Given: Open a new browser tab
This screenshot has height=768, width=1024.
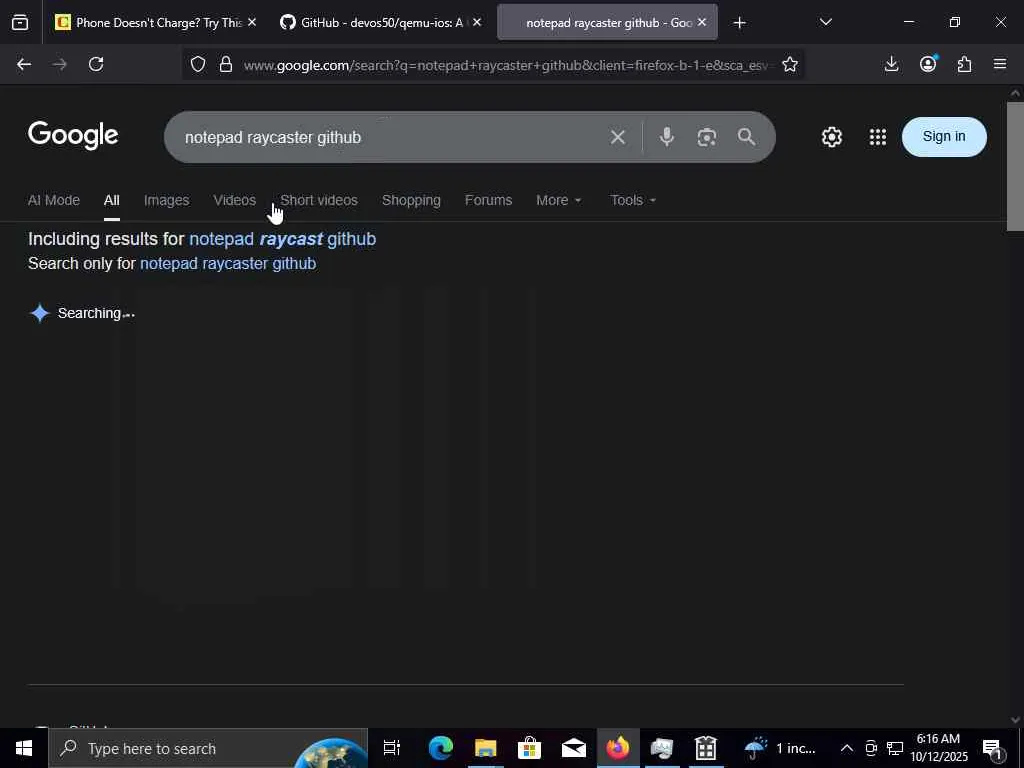Looking at the screenshot, I should (739, 23).
